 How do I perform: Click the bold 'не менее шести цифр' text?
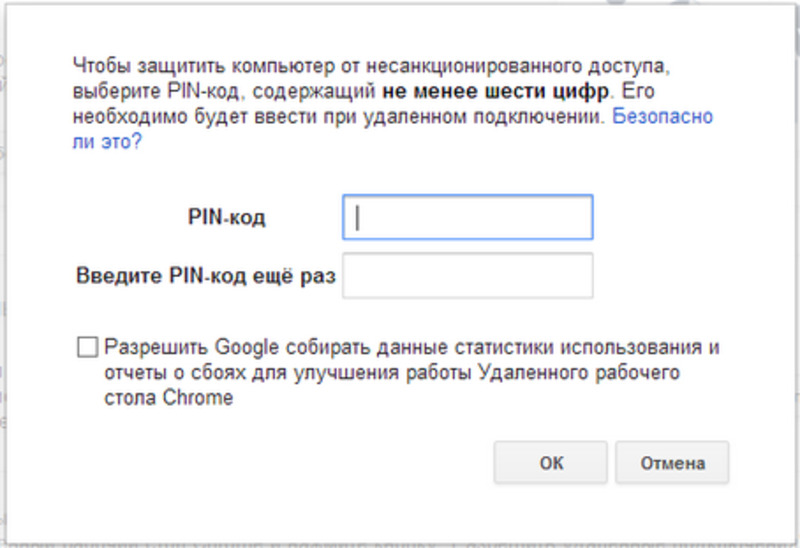495,91
